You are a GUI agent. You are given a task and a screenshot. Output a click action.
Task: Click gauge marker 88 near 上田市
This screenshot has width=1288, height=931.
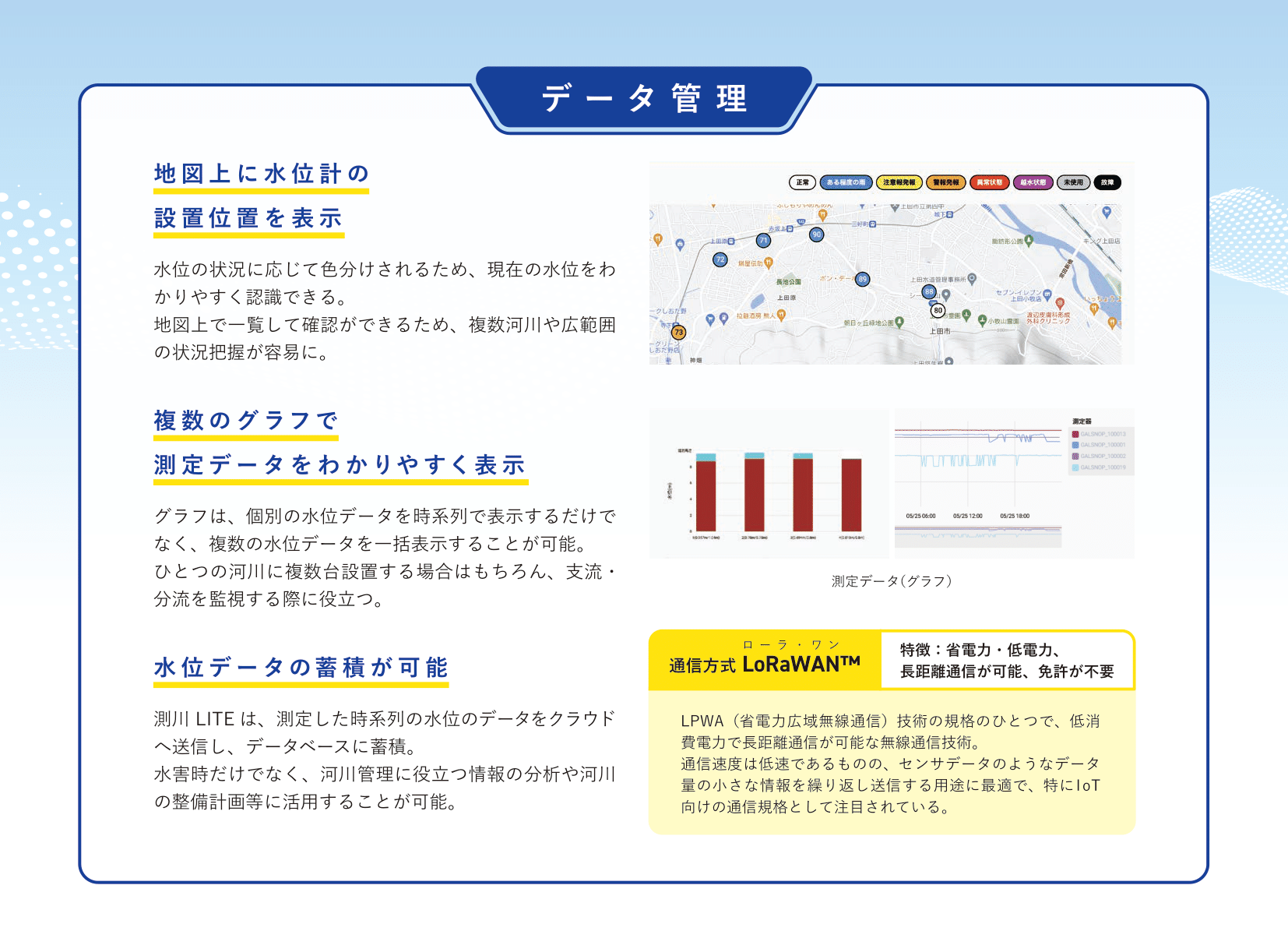click(928, 291)
